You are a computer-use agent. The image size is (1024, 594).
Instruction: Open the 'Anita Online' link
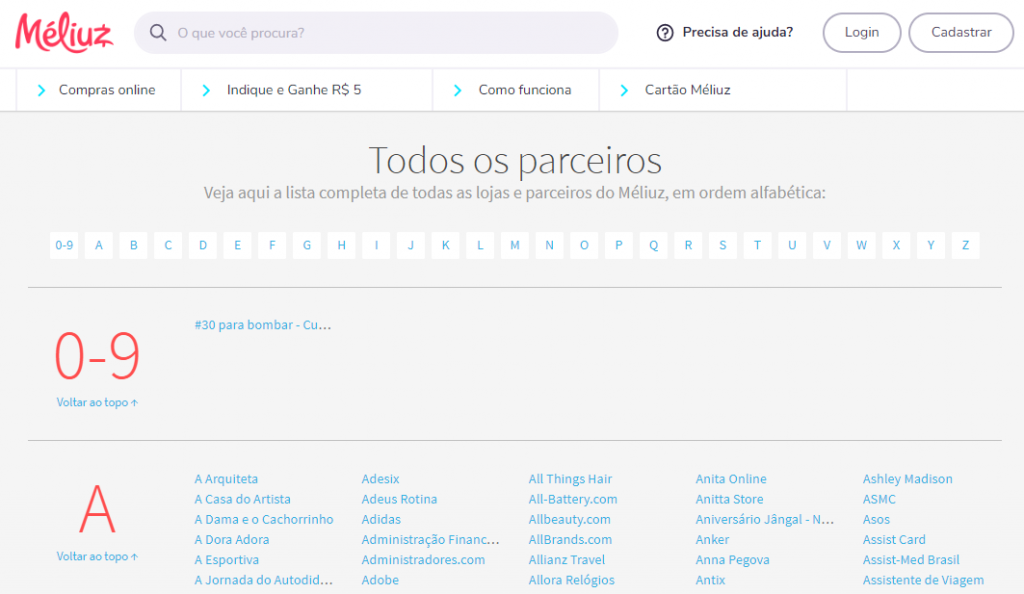[731, 479]
